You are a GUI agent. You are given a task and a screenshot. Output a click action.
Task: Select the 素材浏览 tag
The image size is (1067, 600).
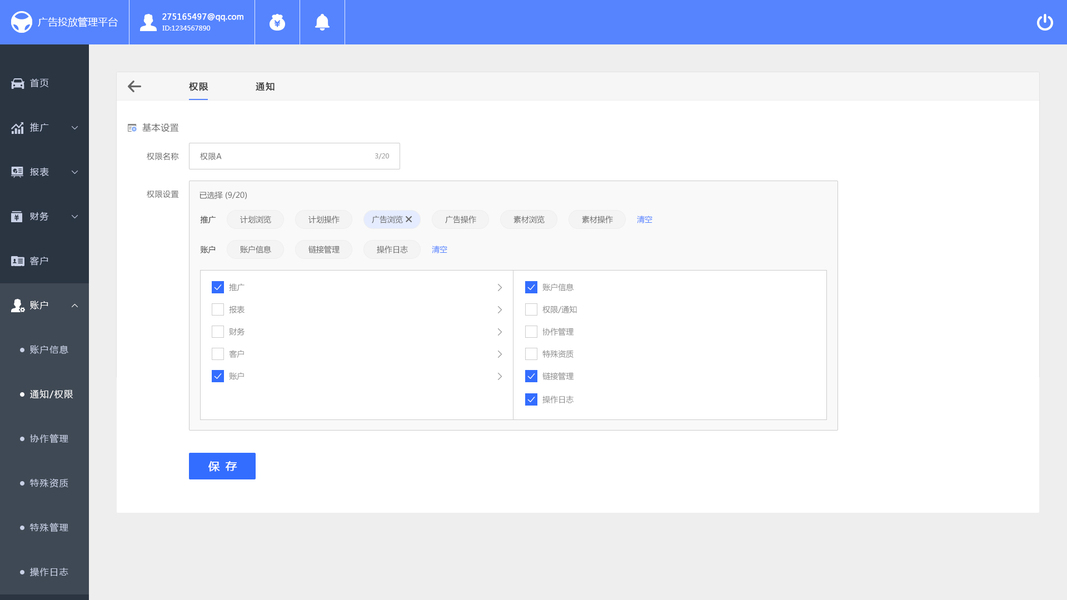click(529, 220)
